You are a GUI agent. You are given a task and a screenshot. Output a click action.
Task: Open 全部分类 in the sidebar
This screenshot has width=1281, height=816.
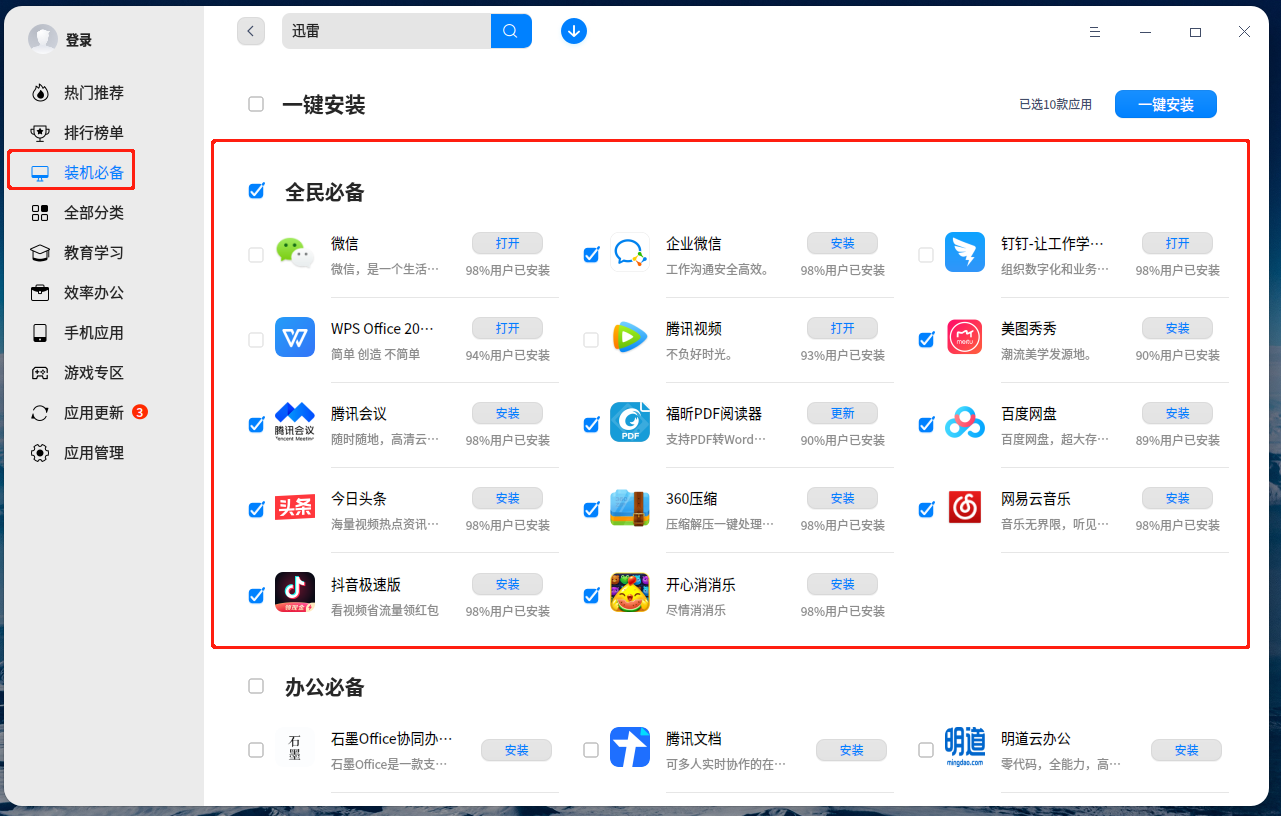tap(78, 213)
